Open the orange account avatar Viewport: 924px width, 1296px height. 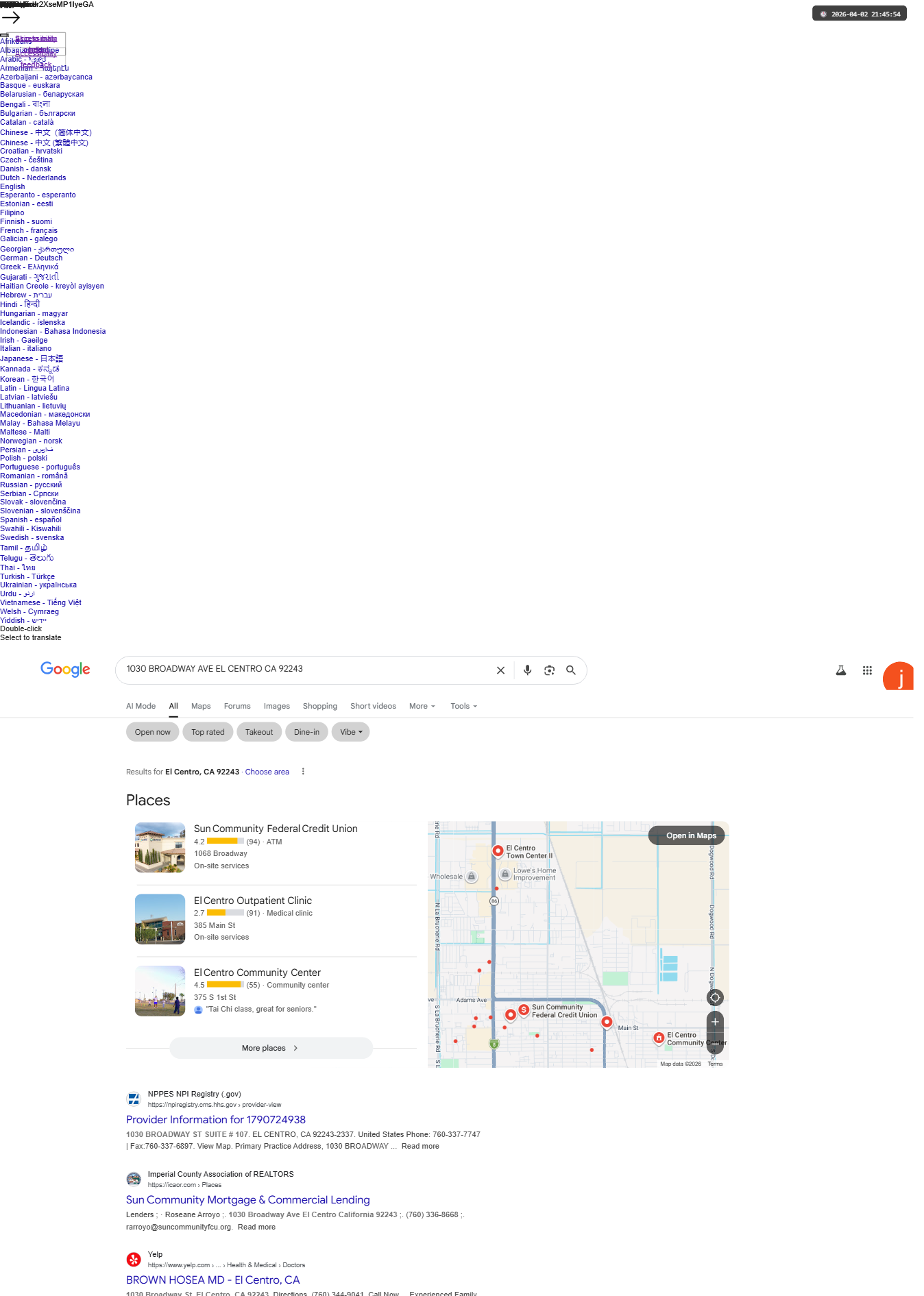coord(898,676)
